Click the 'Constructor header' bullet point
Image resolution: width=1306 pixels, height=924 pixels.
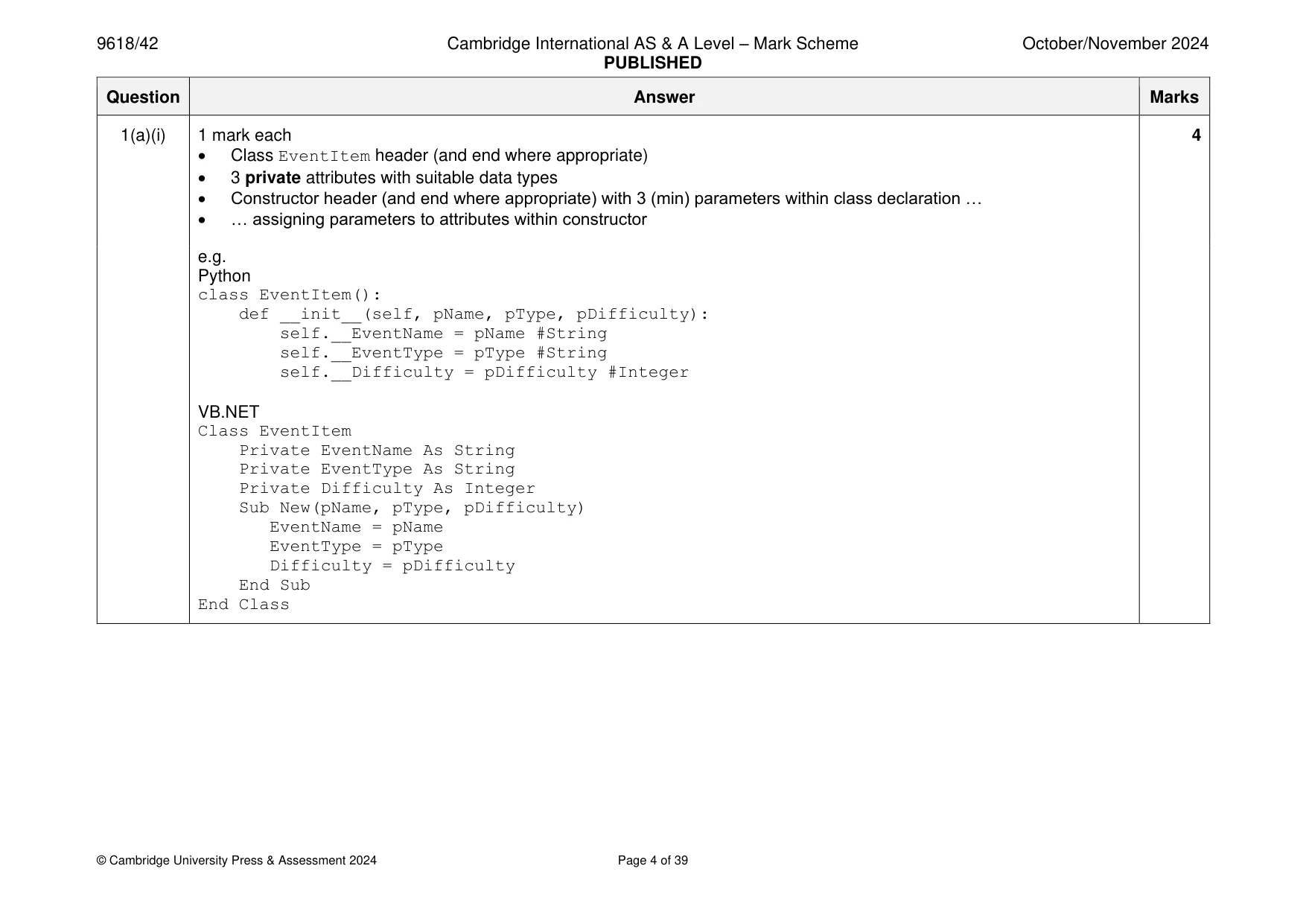point(606,199)
